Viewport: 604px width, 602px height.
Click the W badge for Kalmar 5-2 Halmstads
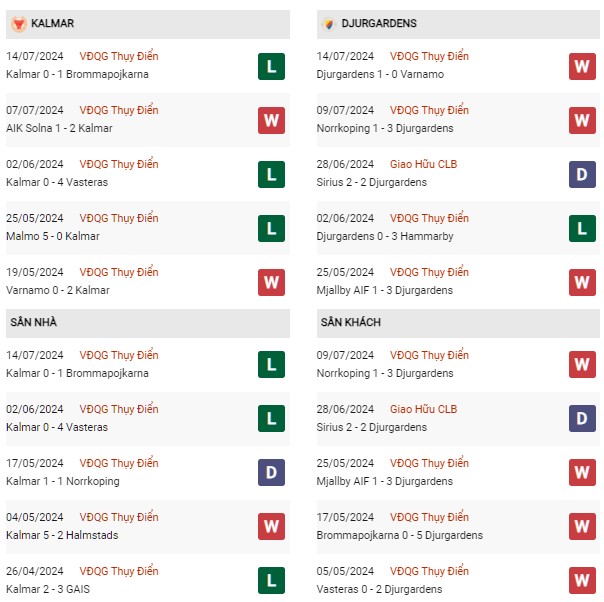click(x=270, y=527)
